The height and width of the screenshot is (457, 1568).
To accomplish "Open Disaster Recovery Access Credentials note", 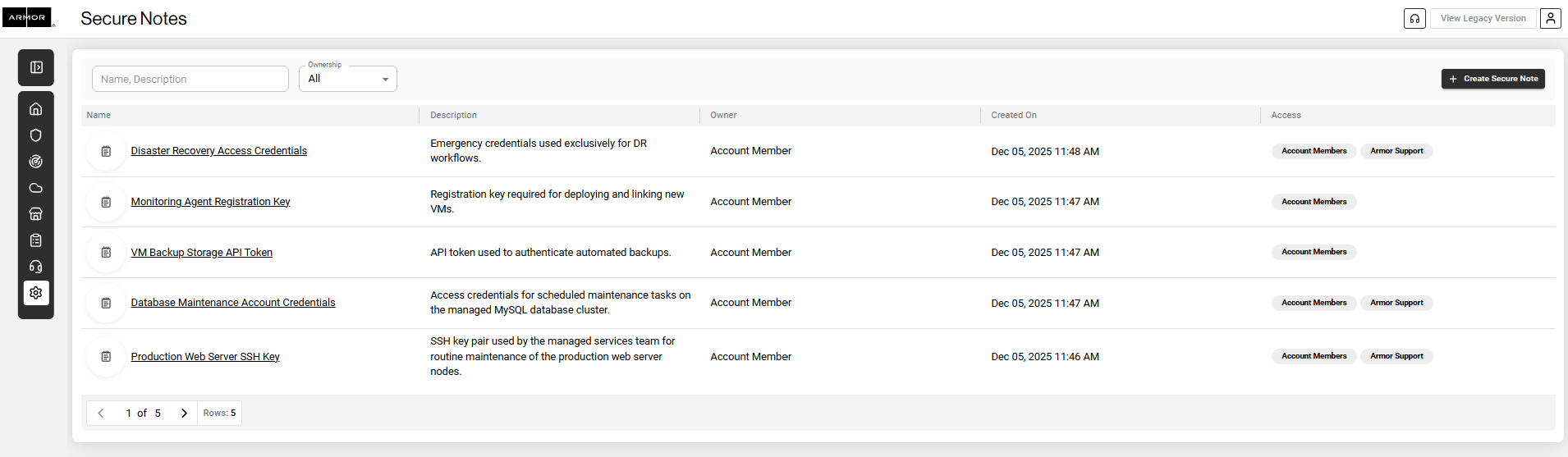I will click(x=218, y=151).
